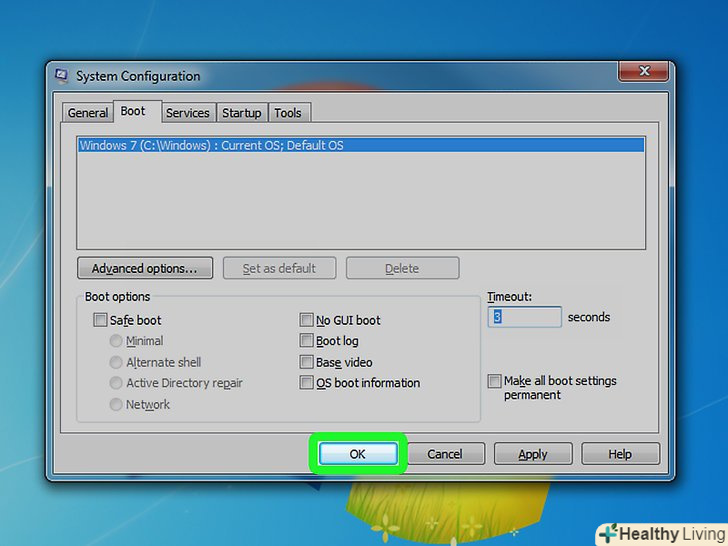Toggle OS boot information checkbox
728x546 pixels.
click(306, 383)
